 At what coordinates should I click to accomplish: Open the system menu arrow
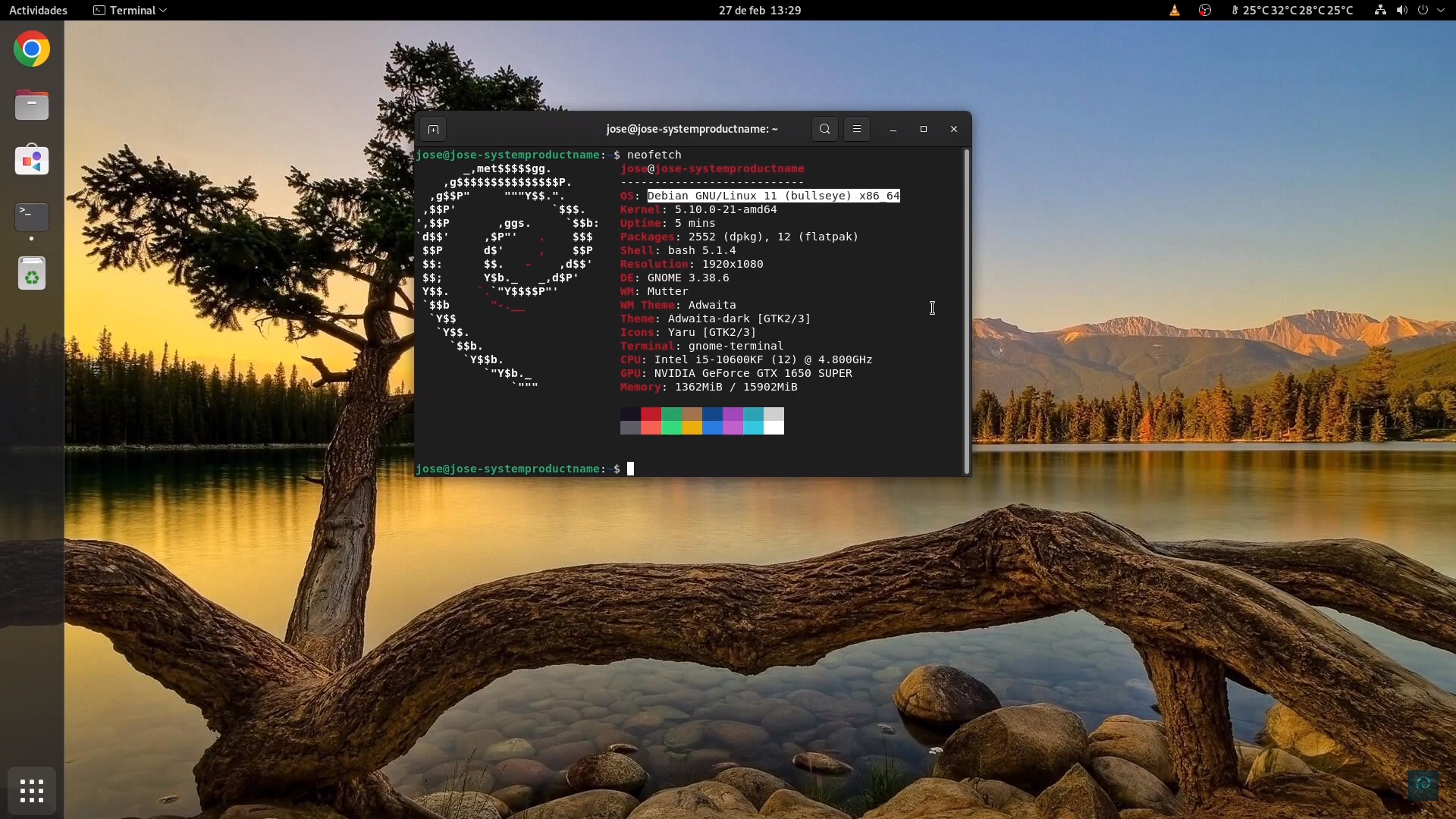[1441, 11]
